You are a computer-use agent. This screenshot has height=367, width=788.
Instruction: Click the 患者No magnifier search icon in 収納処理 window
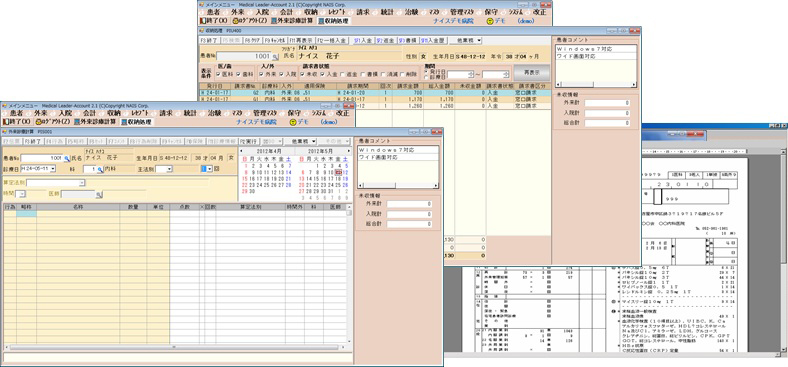tap(275, 56)
